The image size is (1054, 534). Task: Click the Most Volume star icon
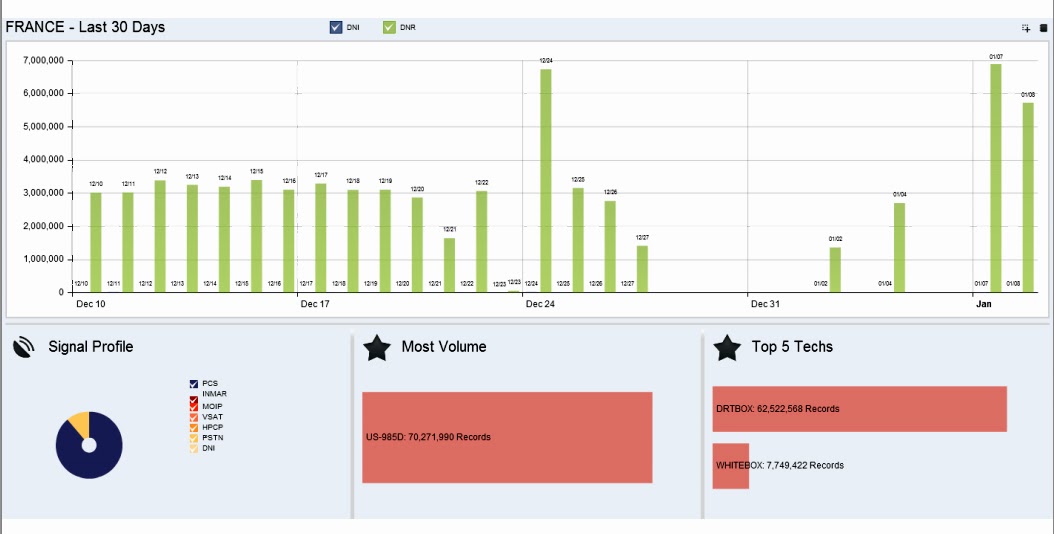click(376, 348)
